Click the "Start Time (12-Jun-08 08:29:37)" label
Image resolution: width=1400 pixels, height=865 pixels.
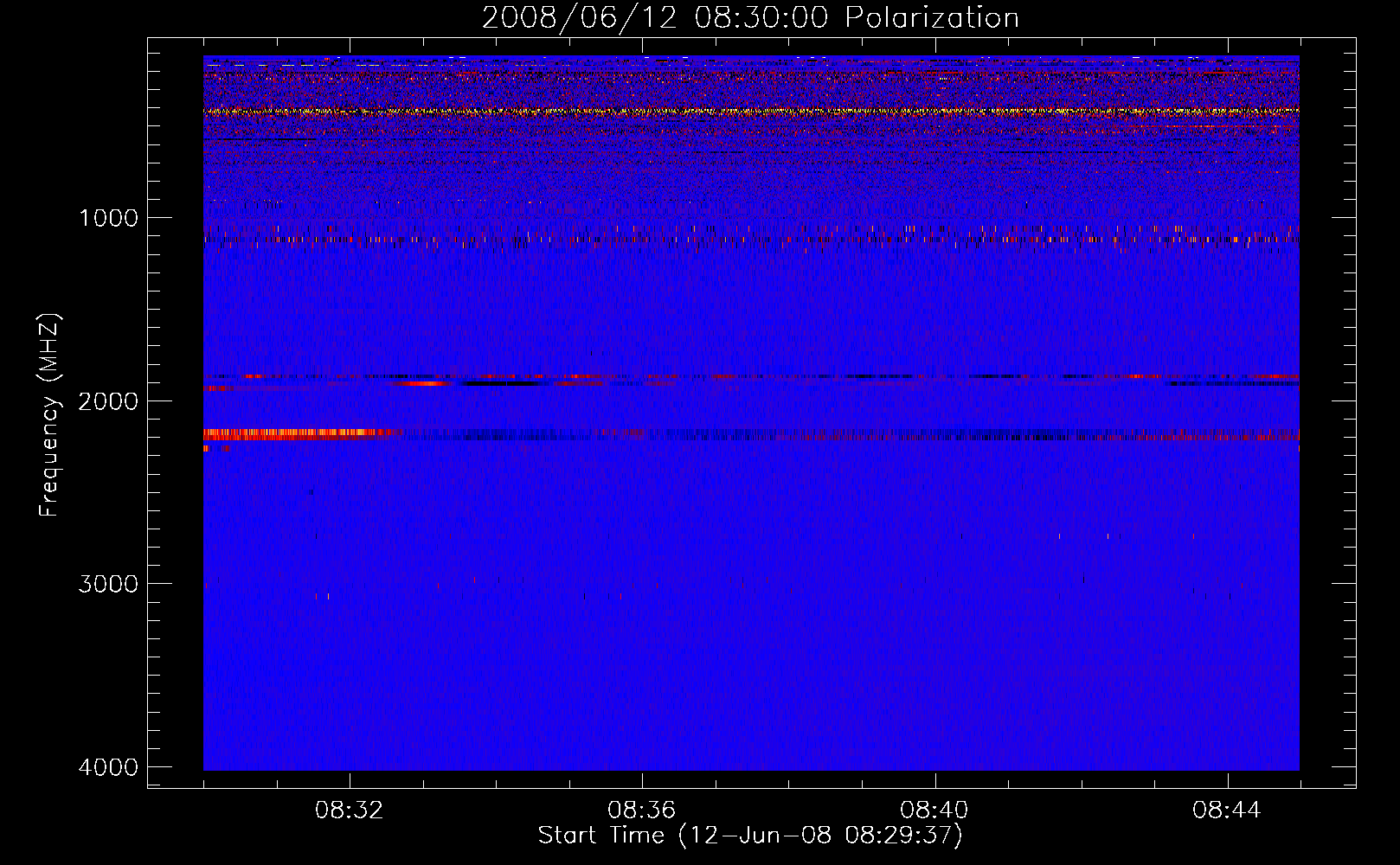750,836
